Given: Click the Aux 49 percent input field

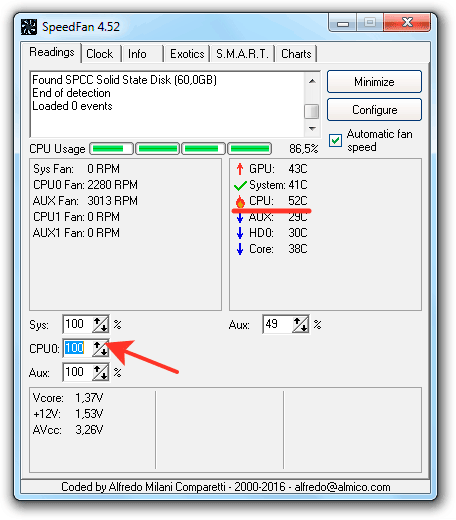Looking at the screenshot, I should point(277,324).
